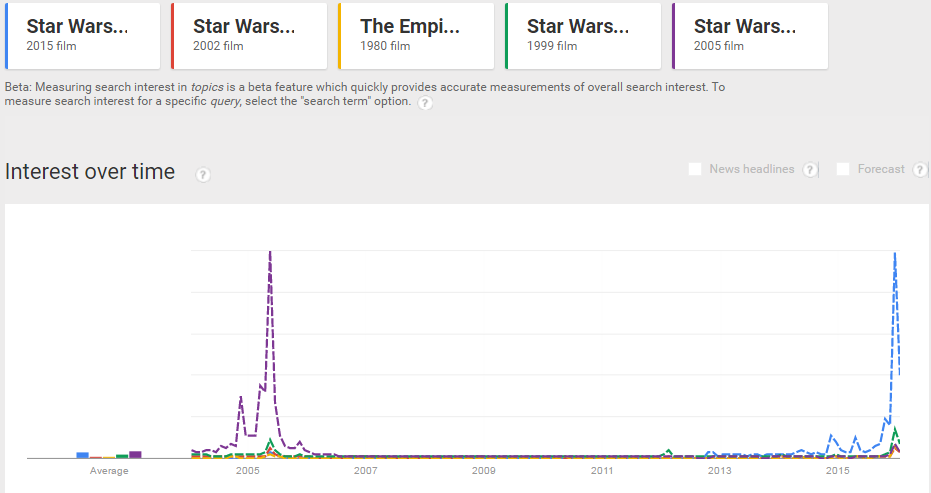Click the 2015 x-axis year label
The height and width of the screenshot is (493, 931).
(x=838, y=470)
